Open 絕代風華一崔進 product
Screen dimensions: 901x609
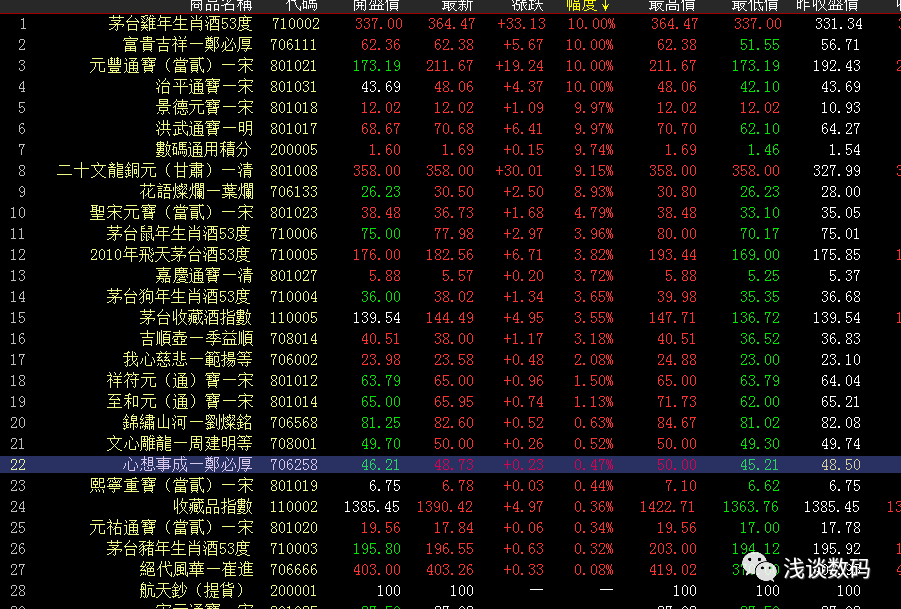coord(196,569)
